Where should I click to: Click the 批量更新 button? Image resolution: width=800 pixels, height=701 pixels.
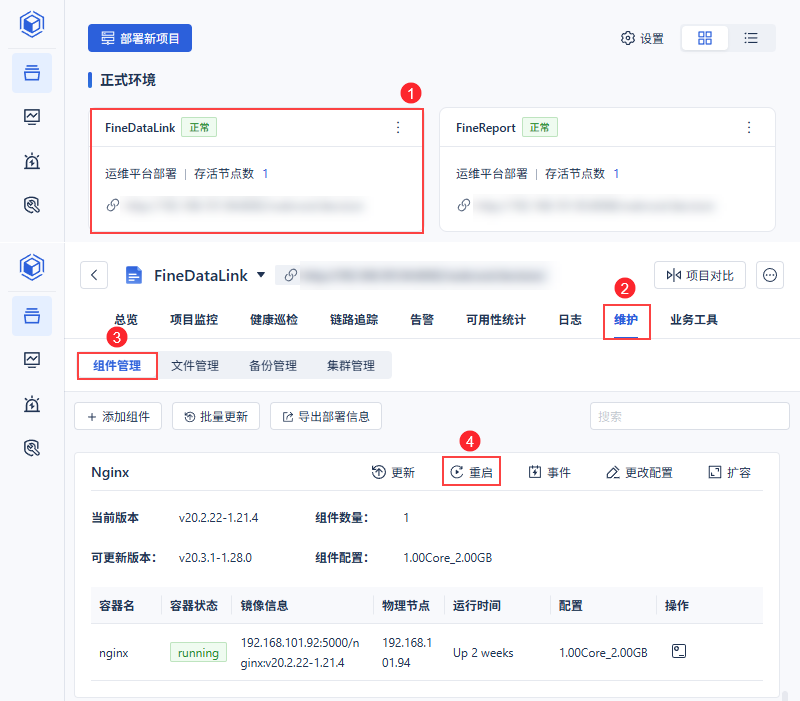click(216, 416)
